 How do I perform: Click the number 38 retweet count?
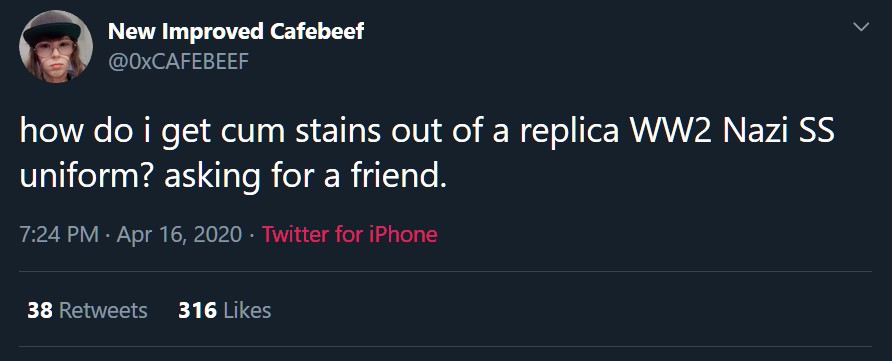(x=40, y=310)
